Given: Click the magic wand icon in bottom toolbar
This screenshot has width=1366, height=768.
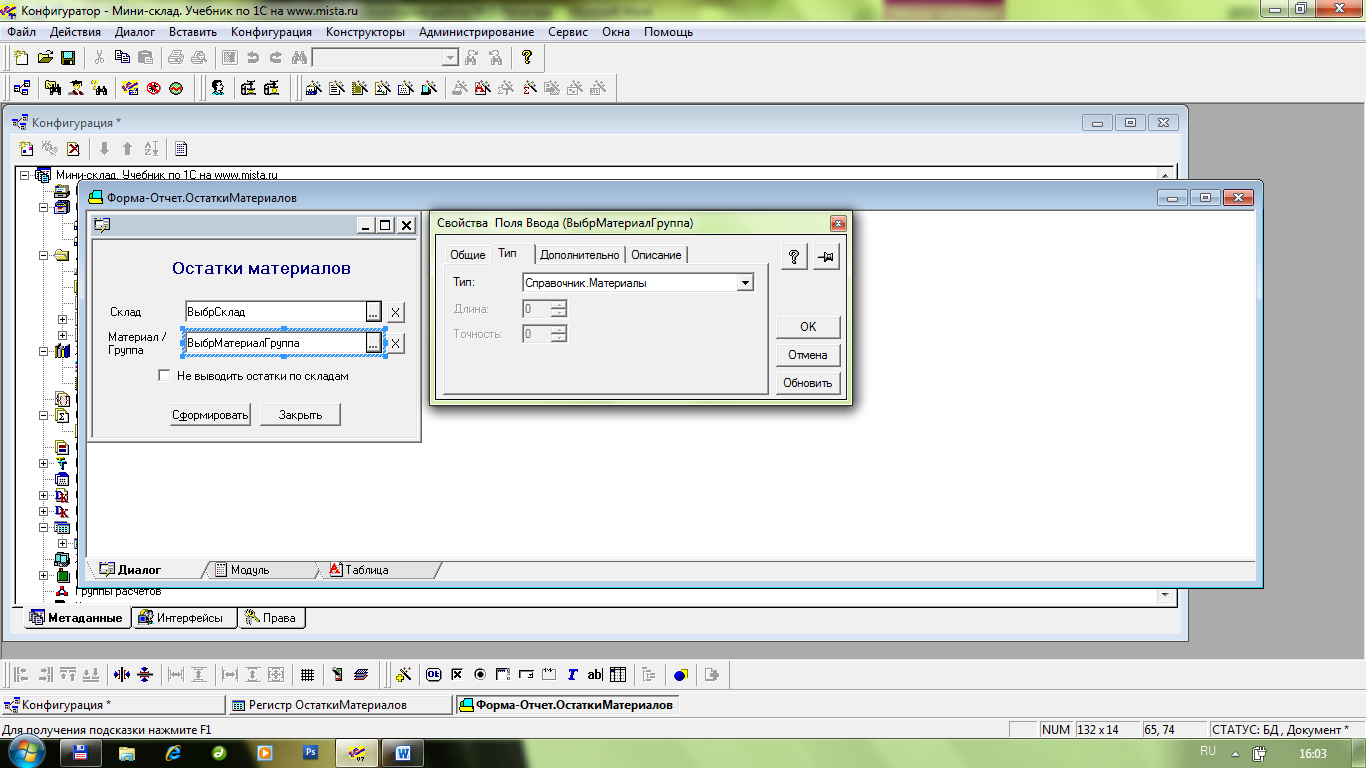Looking at the screenshot, I should [x=404, y=675].
